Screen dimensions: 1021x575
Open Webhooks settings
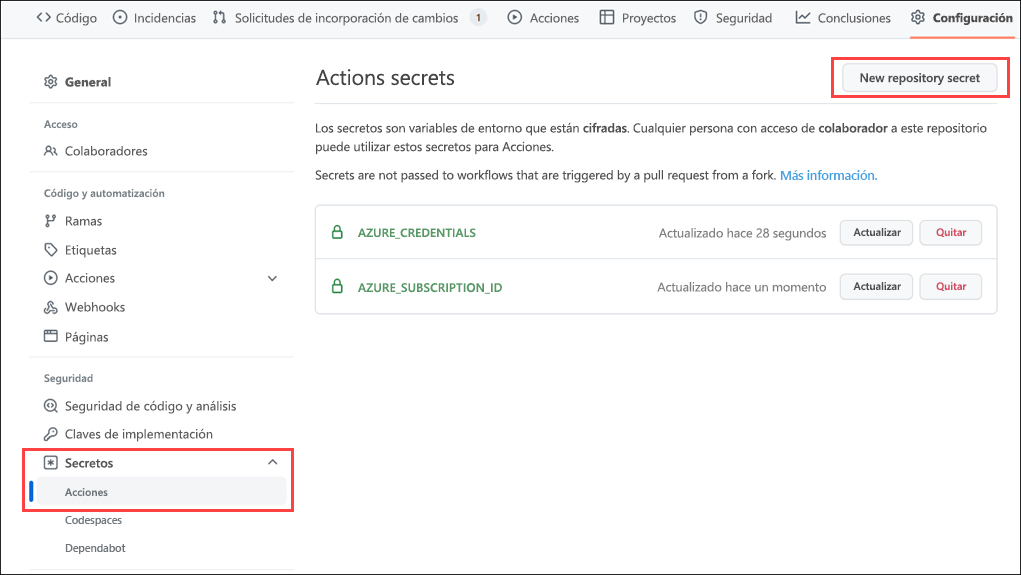point(95,307)
